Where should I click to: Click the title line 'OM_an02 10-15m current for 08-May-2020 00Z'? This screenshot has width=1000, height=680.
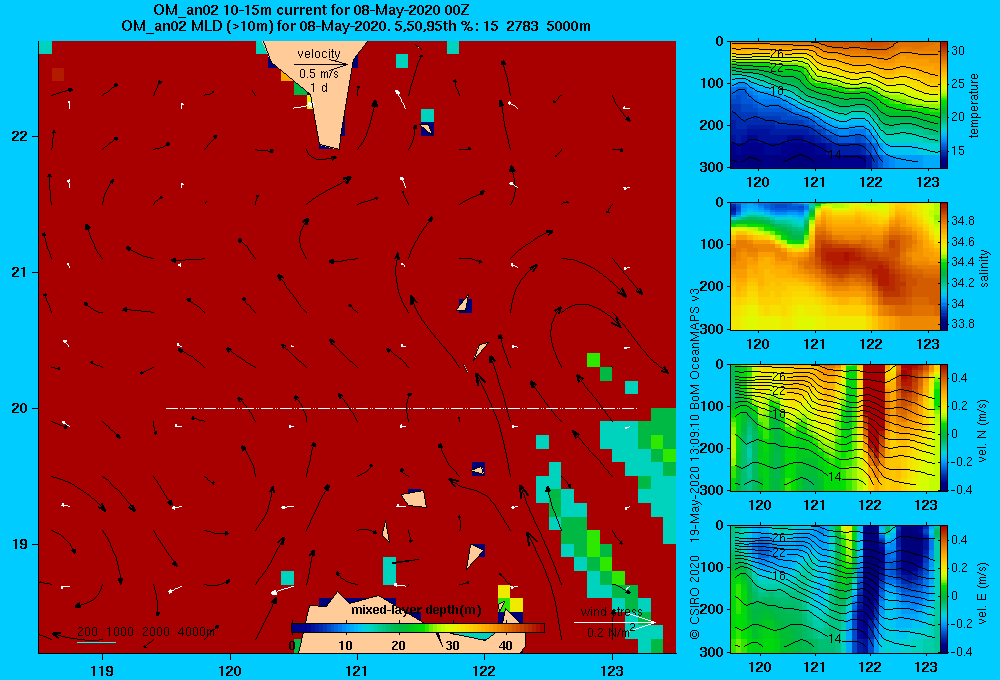pos(311,10)
